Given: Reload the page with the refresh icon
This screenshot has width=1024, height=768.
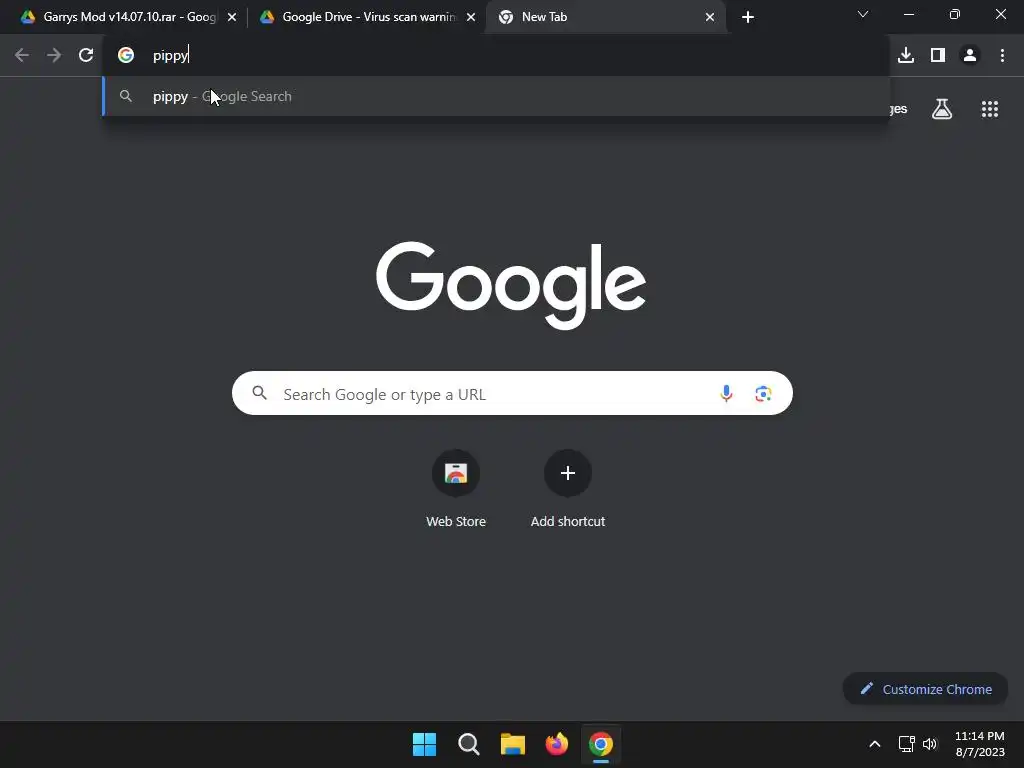Looking at the screenshot, I should [x=86, y=55].
